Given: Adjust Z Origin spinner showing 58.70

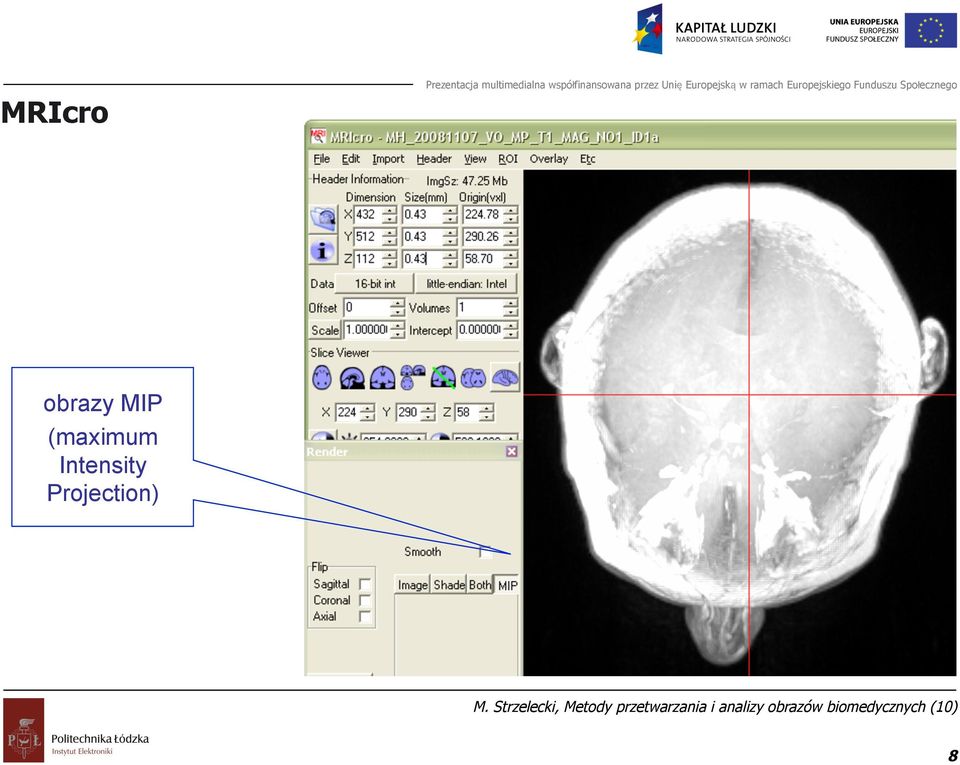Looking at the screenshot, I should coord(511,259).
